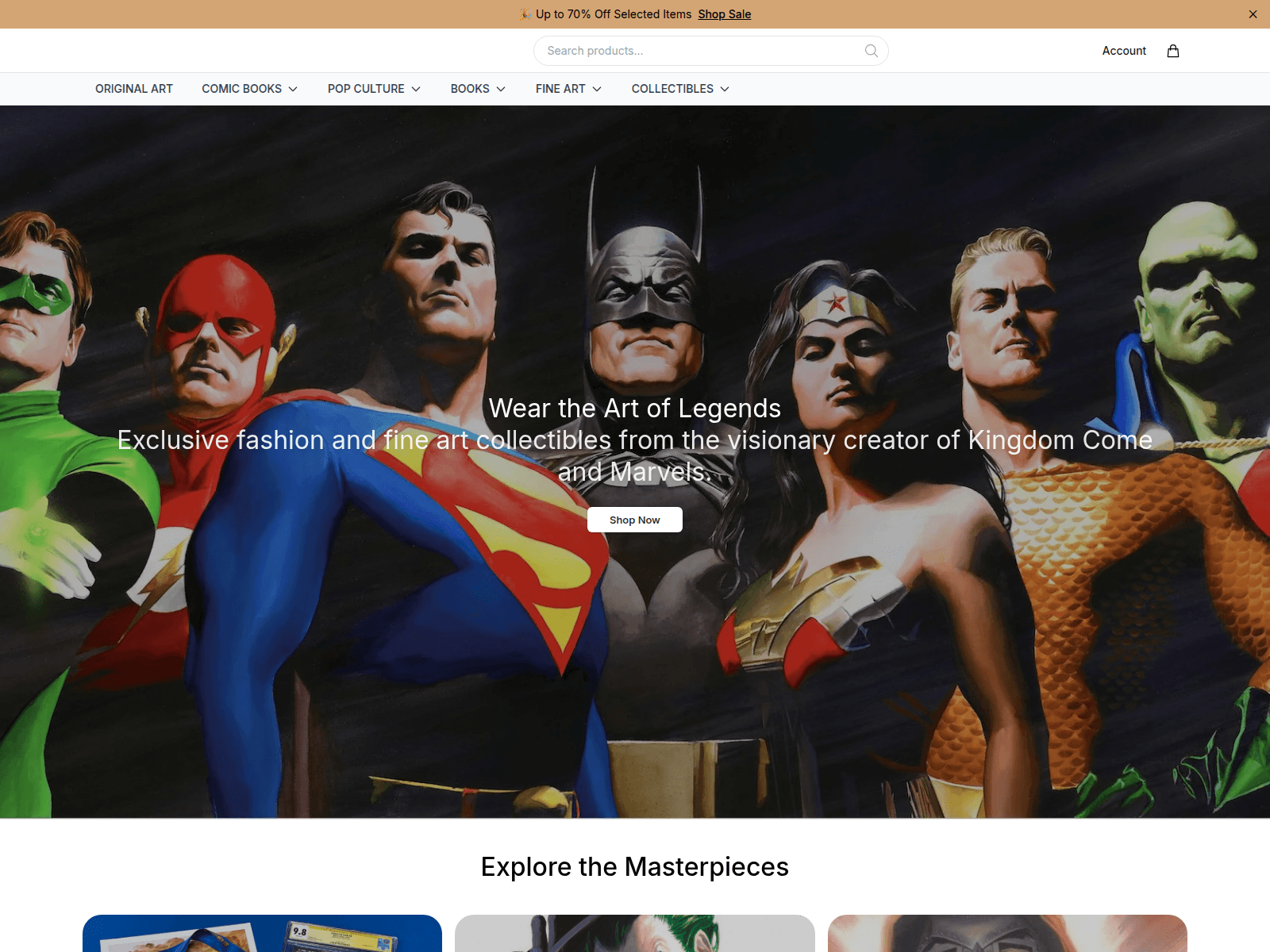Dismiss the sale announcement banner
Image resolution: width=1270 pixels, height=952 pixels.
[x=1253, y=14]
